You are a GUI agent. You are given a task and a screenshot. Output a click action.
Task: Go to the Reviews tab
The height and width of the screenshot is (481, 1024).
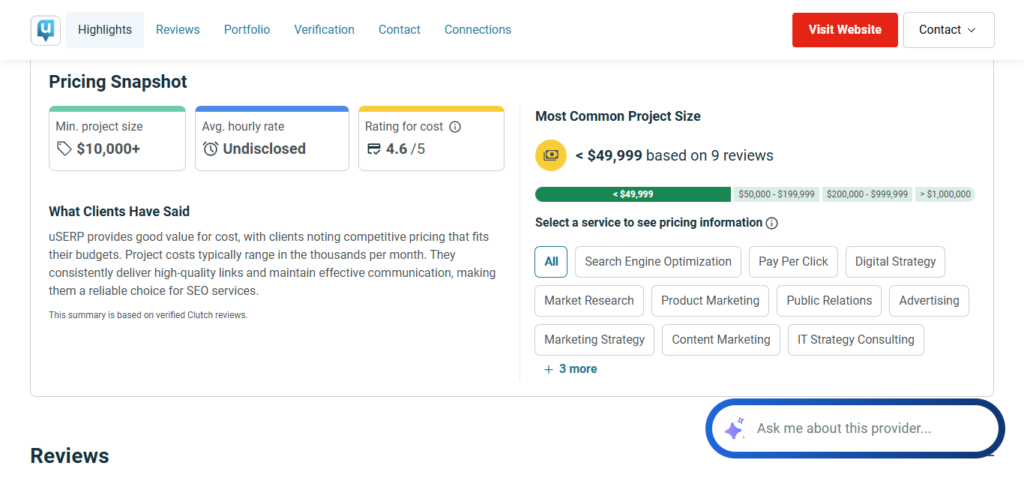pos(178,30)
